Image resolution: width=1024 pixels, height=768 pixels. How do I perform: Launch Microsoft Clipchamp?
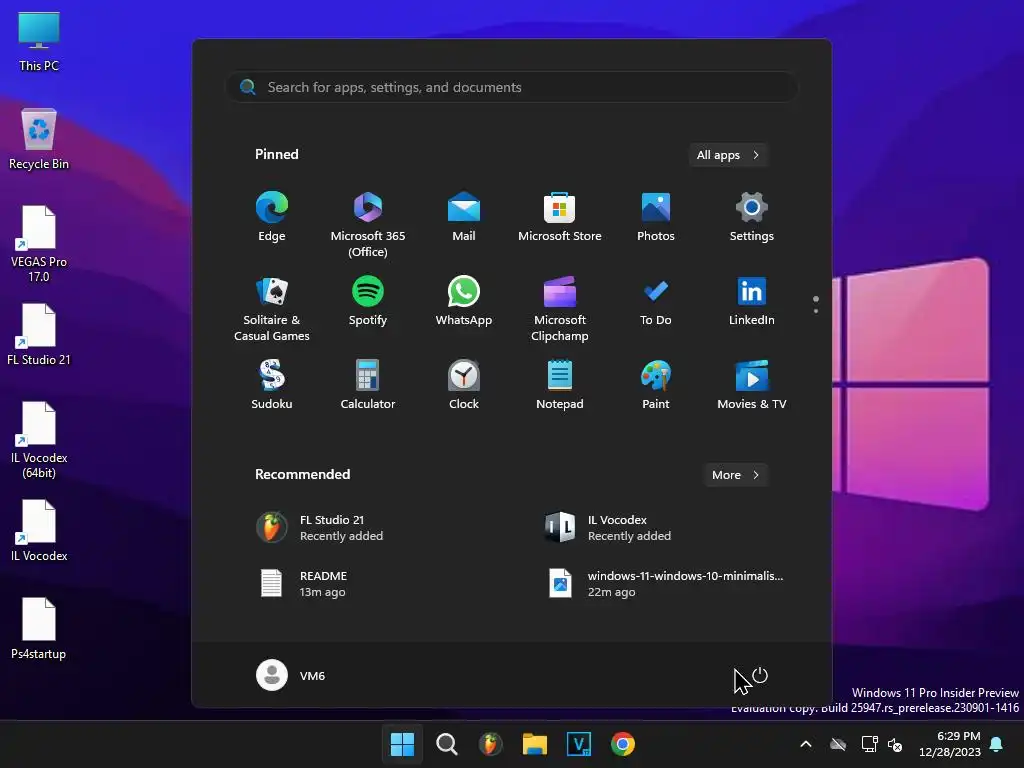point(560,308)
